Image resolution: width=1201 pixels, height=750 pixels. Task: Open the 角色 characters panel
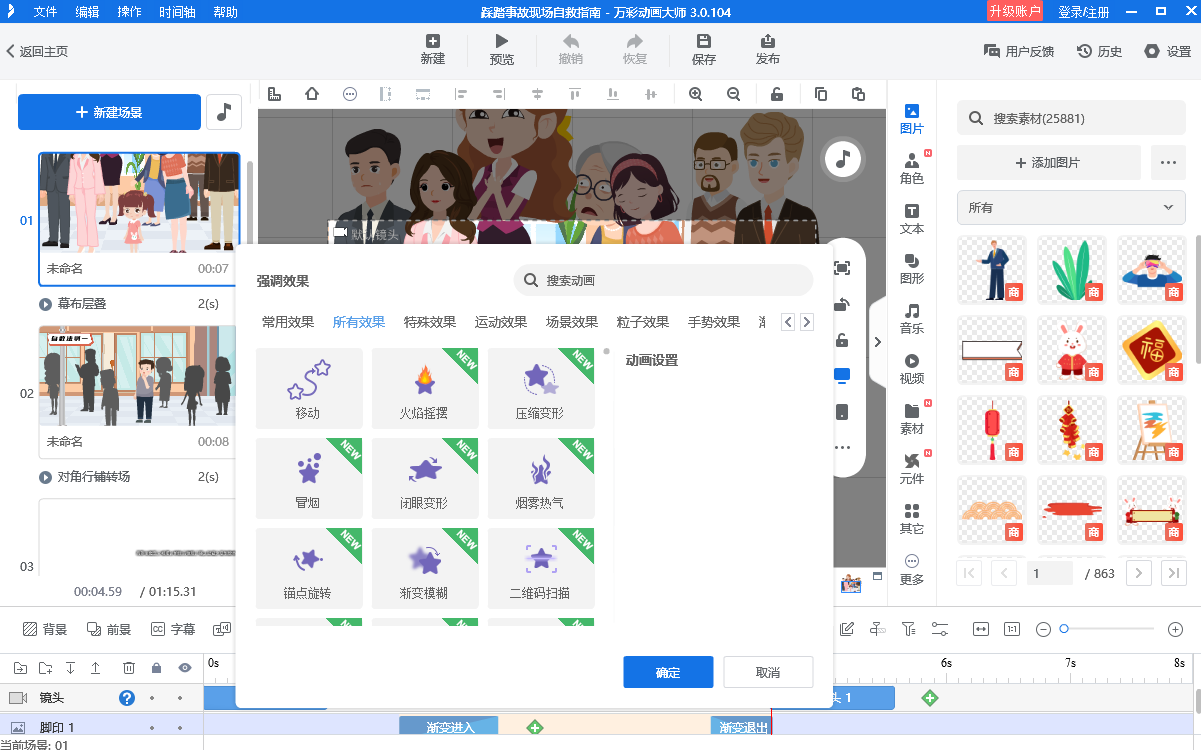pos(911,169)
